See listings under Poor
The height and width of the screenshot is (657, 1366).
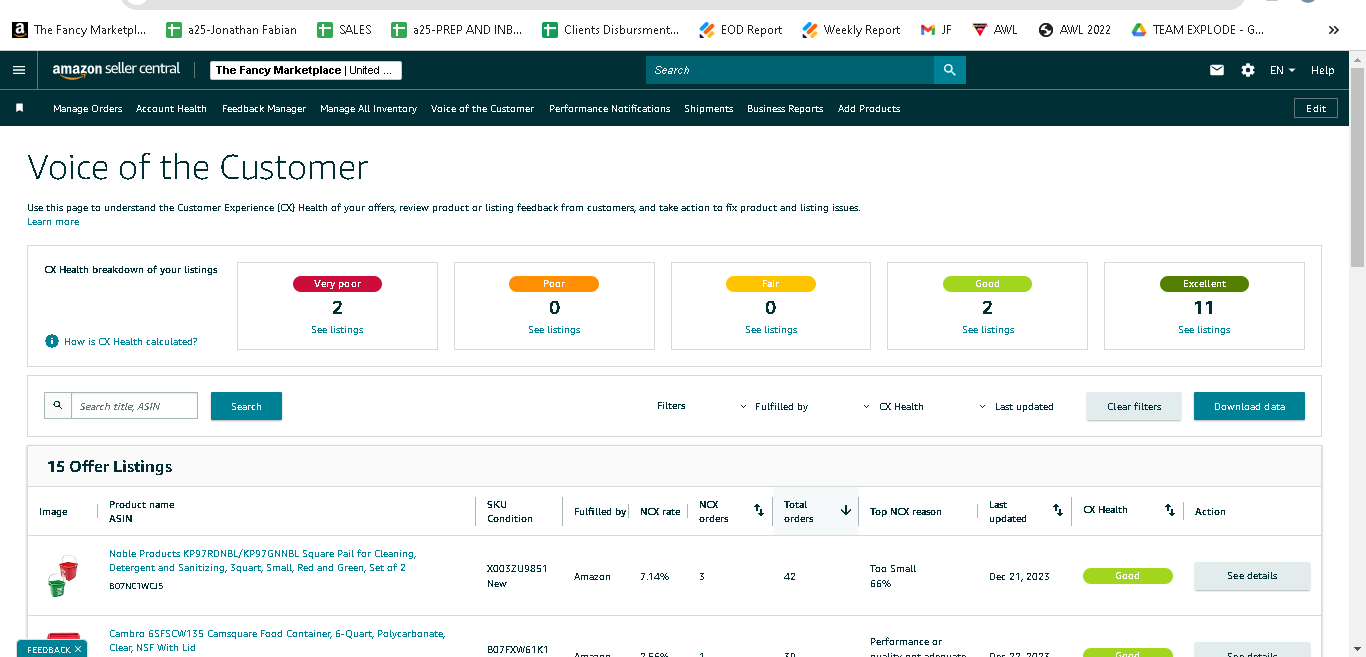554,330
